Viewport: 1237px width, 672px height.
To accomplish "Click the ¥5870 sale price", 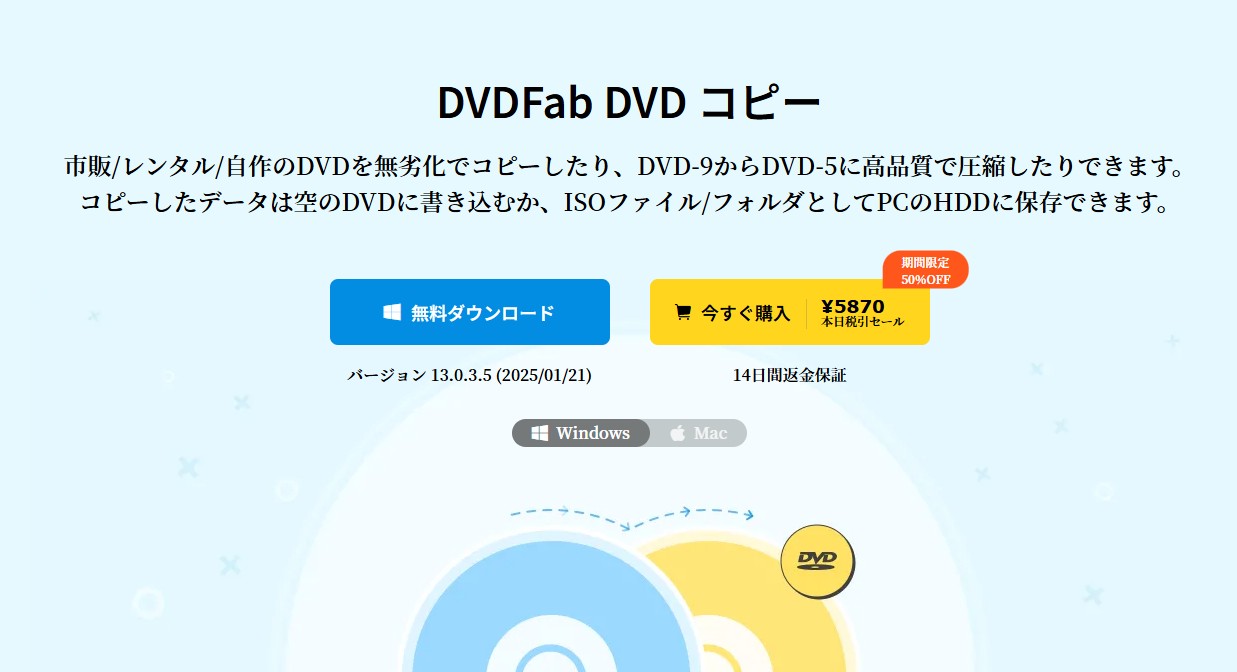I will tap(853, 306).
